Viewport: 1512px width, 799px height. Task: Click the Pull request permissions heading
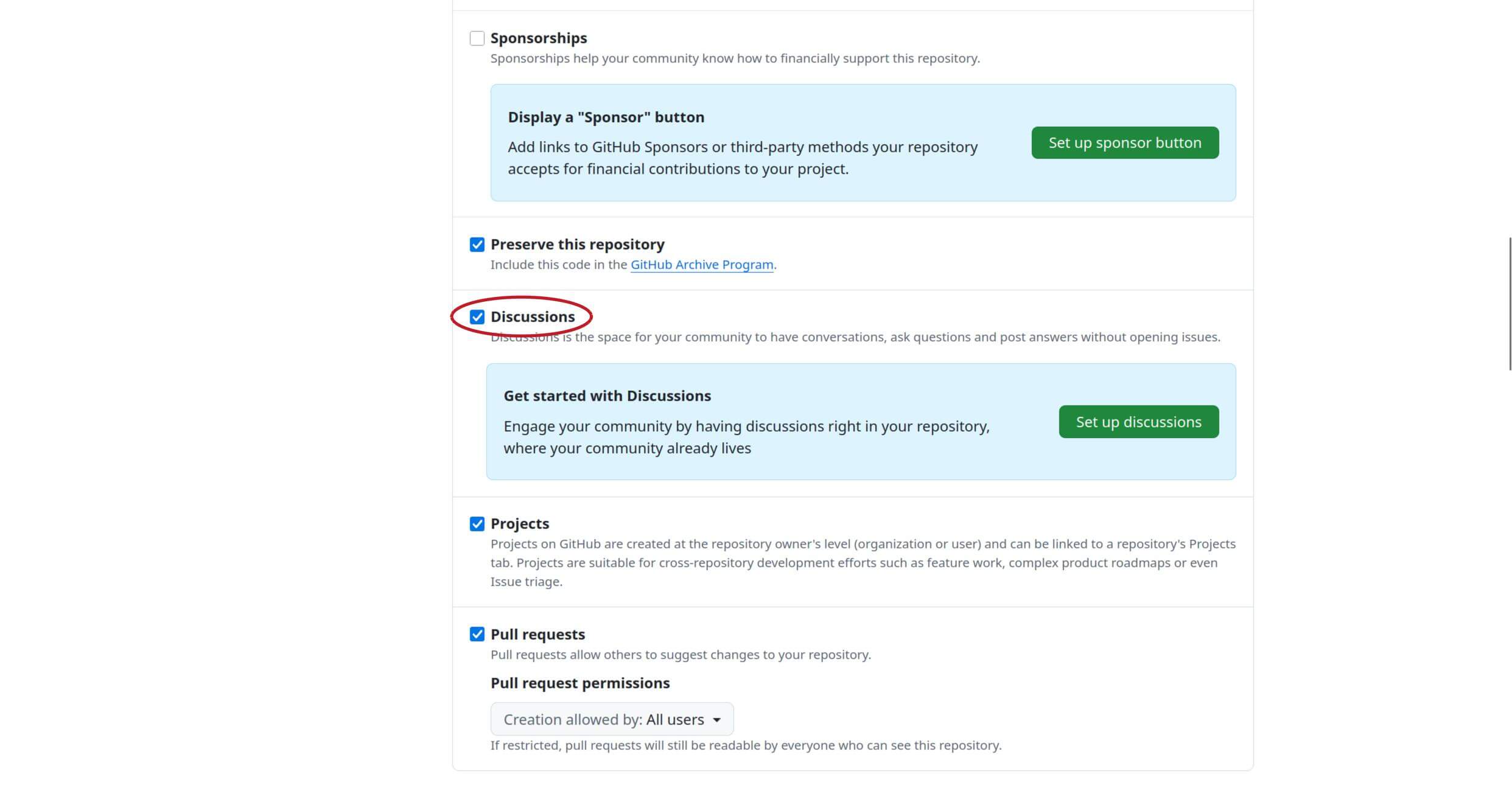(580, 683)
